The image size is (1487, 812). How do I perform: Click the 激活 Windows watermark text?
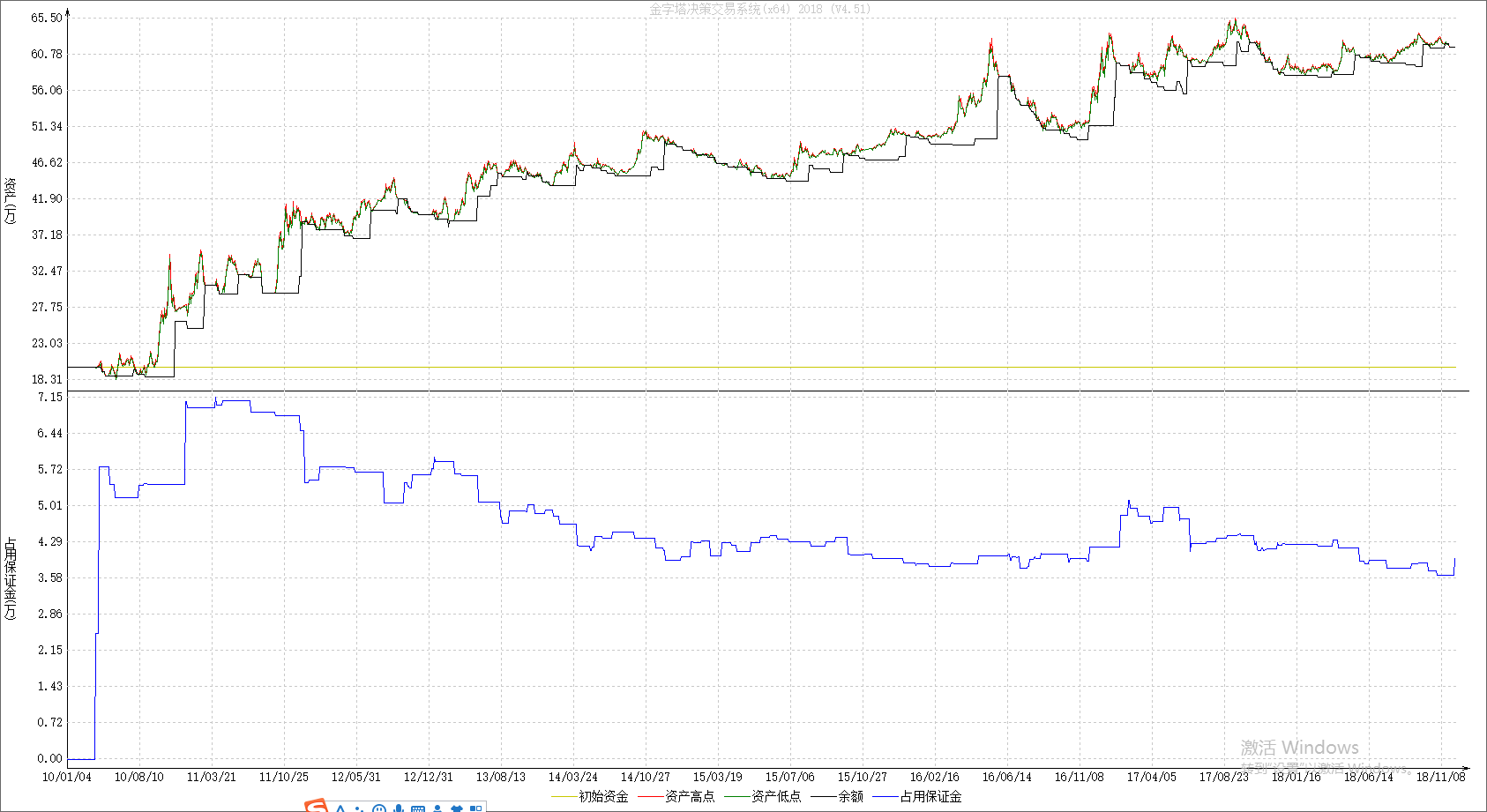click(x=1299, y=748)
